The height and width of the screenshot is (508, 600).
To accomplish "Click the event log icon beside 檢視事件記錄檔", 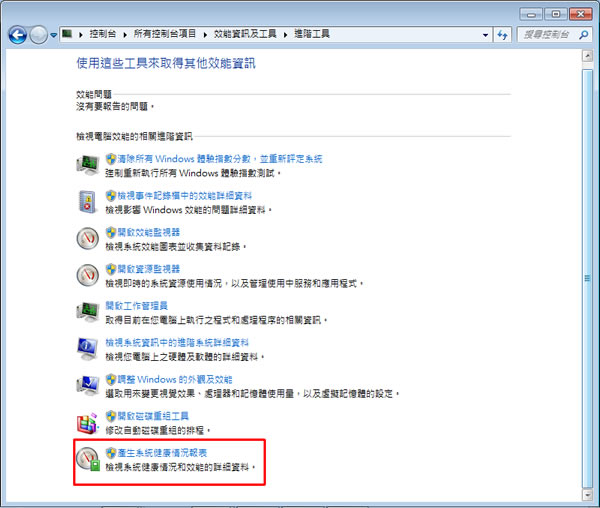I will (x=88, y=202).
